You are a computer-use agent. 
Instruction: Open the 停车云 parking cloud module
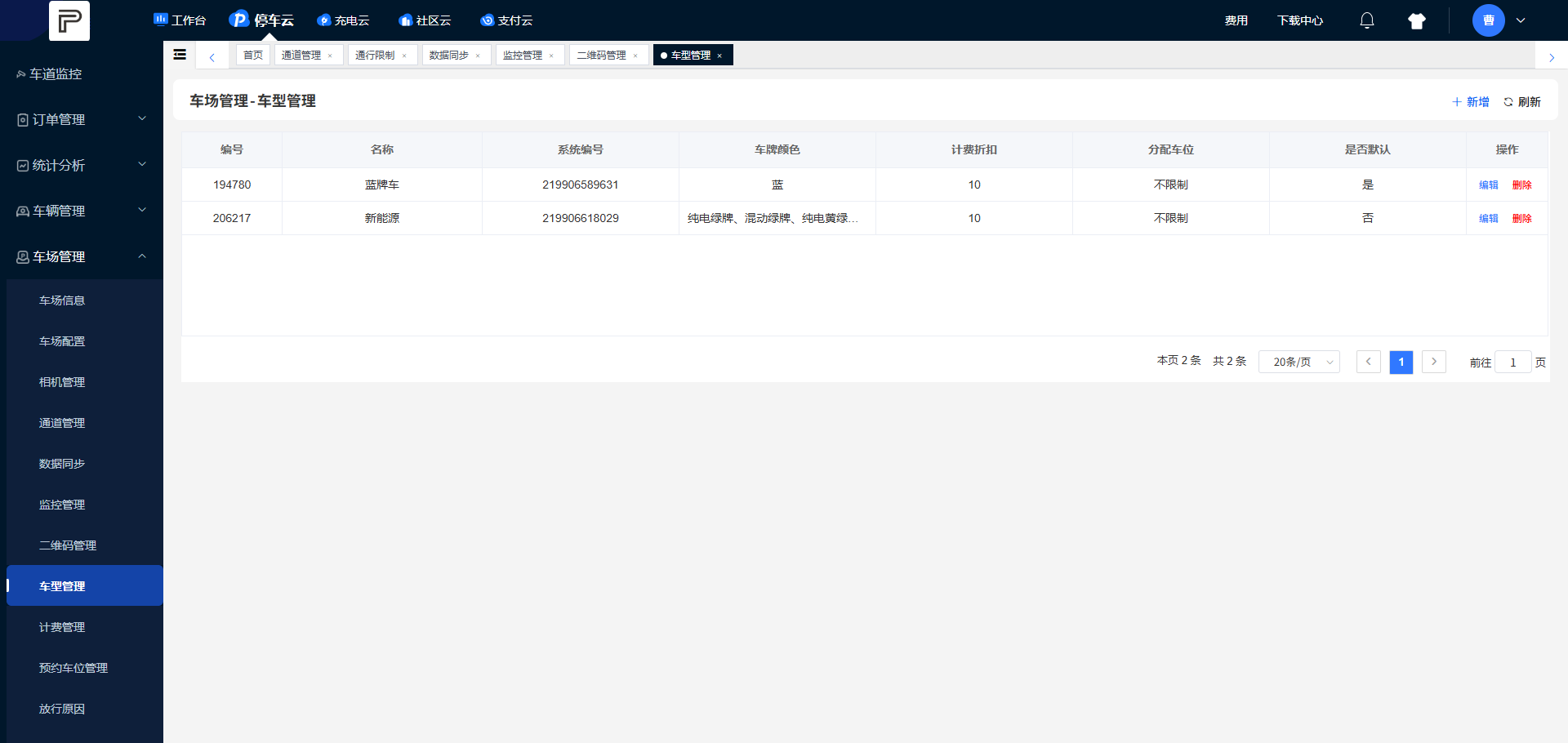tap(261, 20)
